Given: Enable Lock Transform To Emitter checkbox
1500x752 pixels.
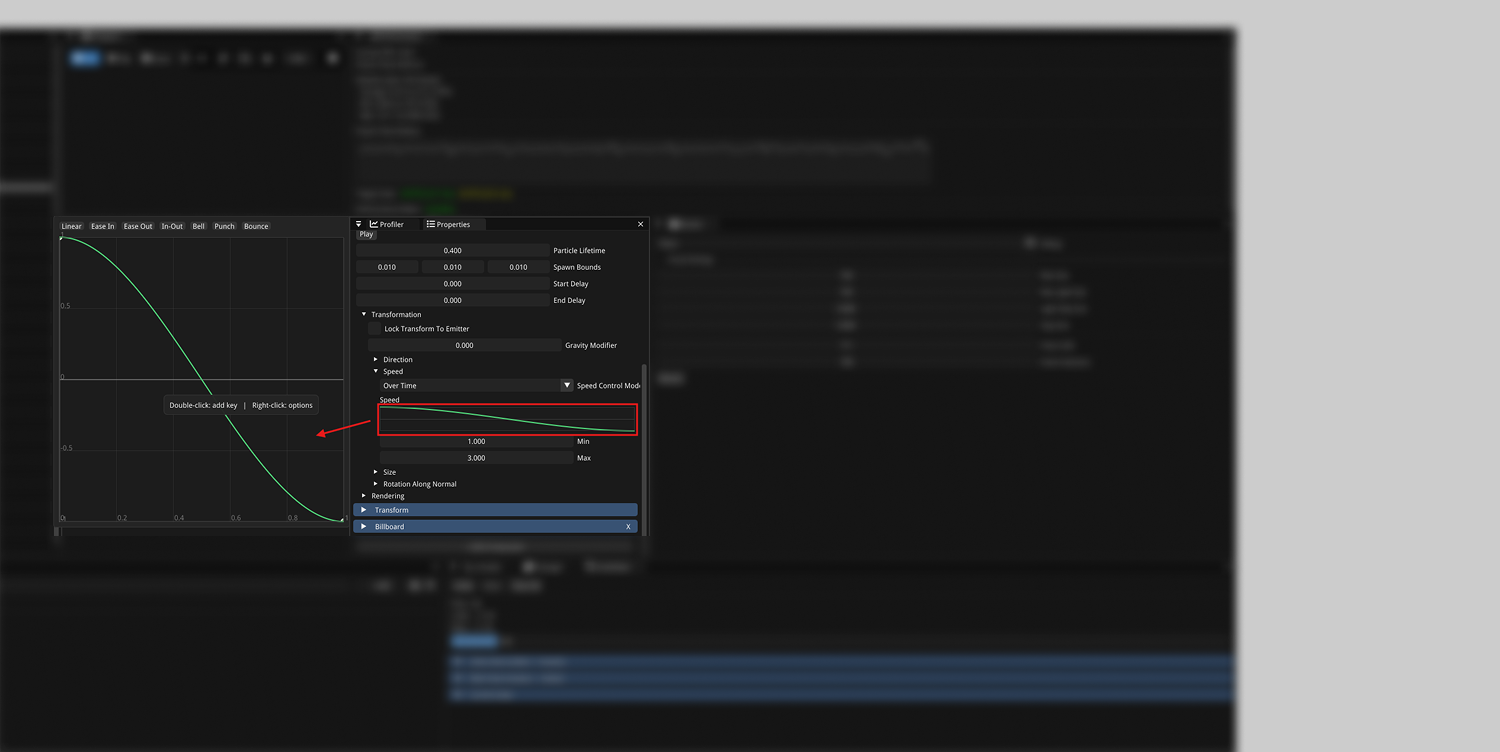Looking at the screenshot, I should tap(375, 328).
